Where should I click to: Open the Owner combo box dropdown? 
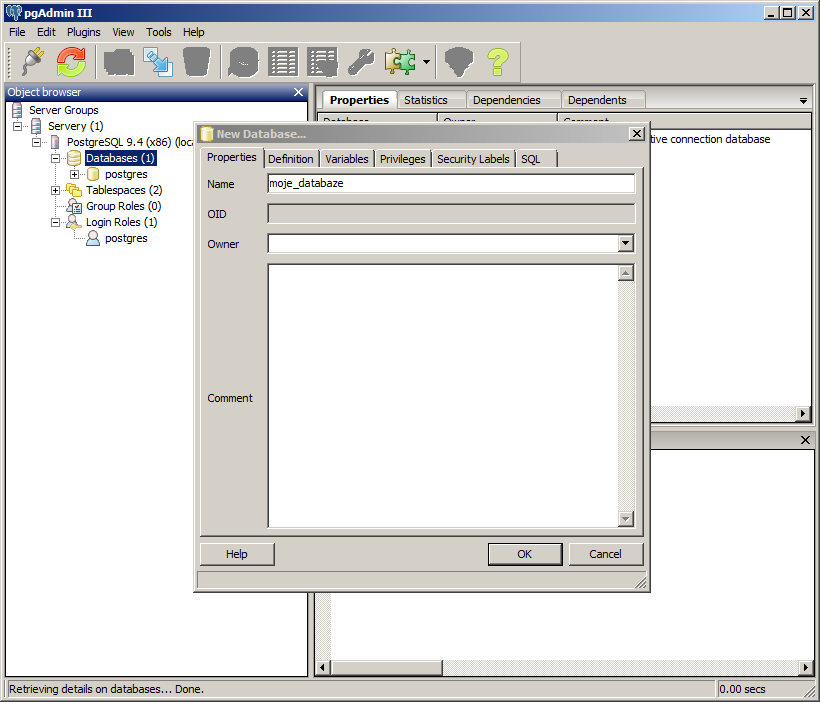625,244
